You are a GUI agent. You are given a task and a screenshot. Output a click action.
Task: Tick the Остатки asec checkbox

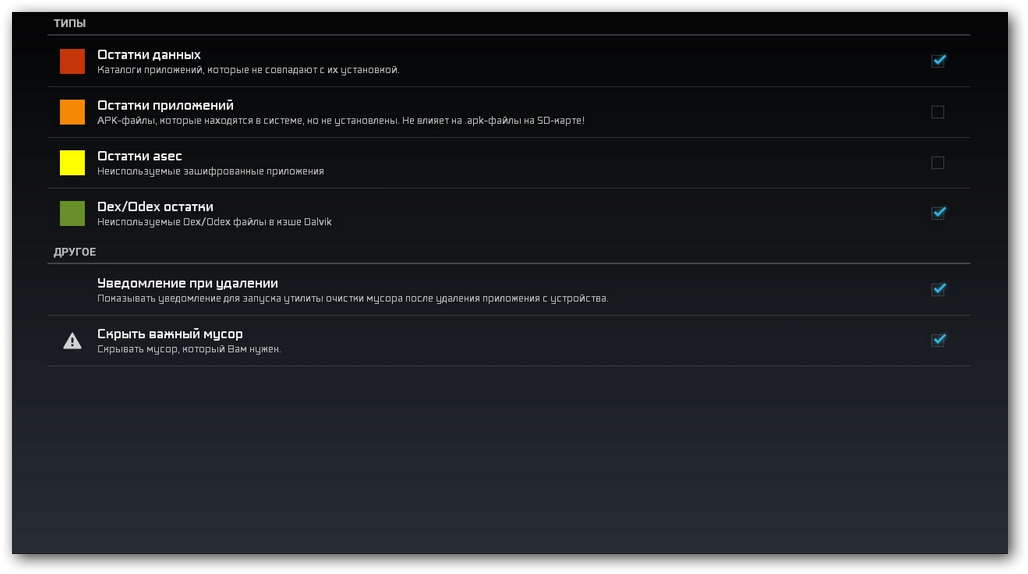coord(937,163)
